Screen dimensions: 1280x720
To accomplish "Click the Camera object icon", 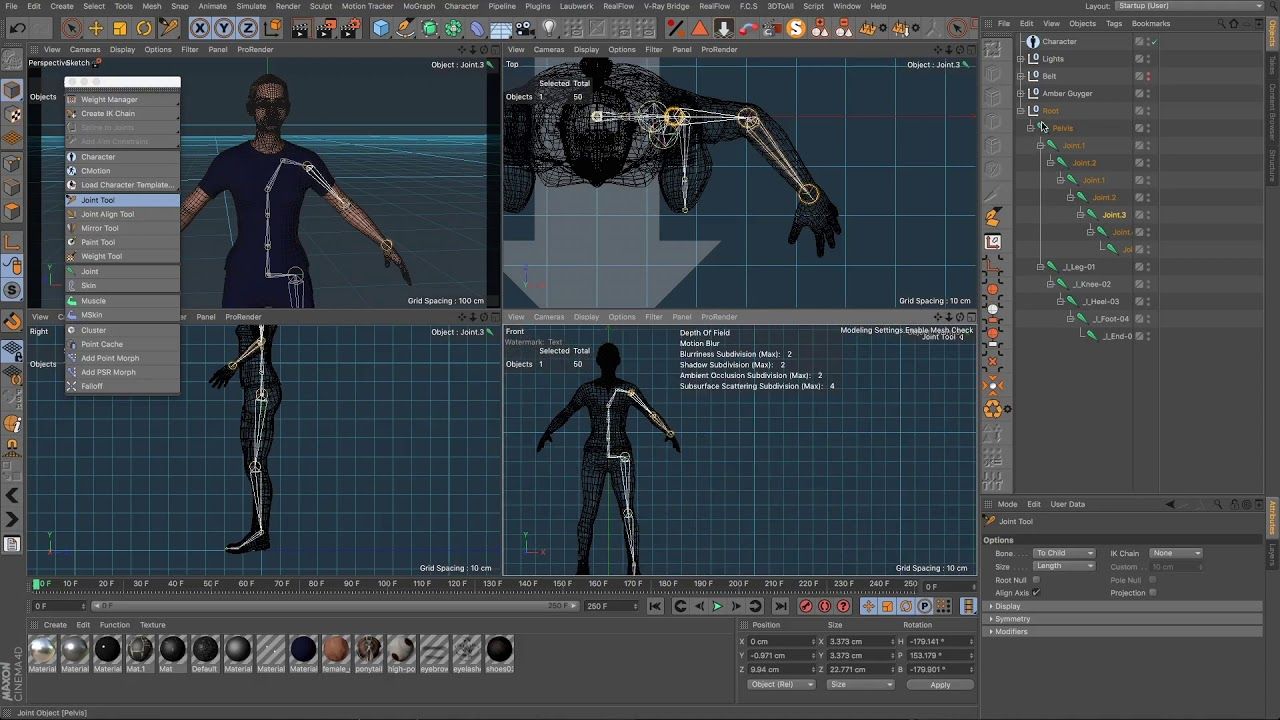I will 525,29.
